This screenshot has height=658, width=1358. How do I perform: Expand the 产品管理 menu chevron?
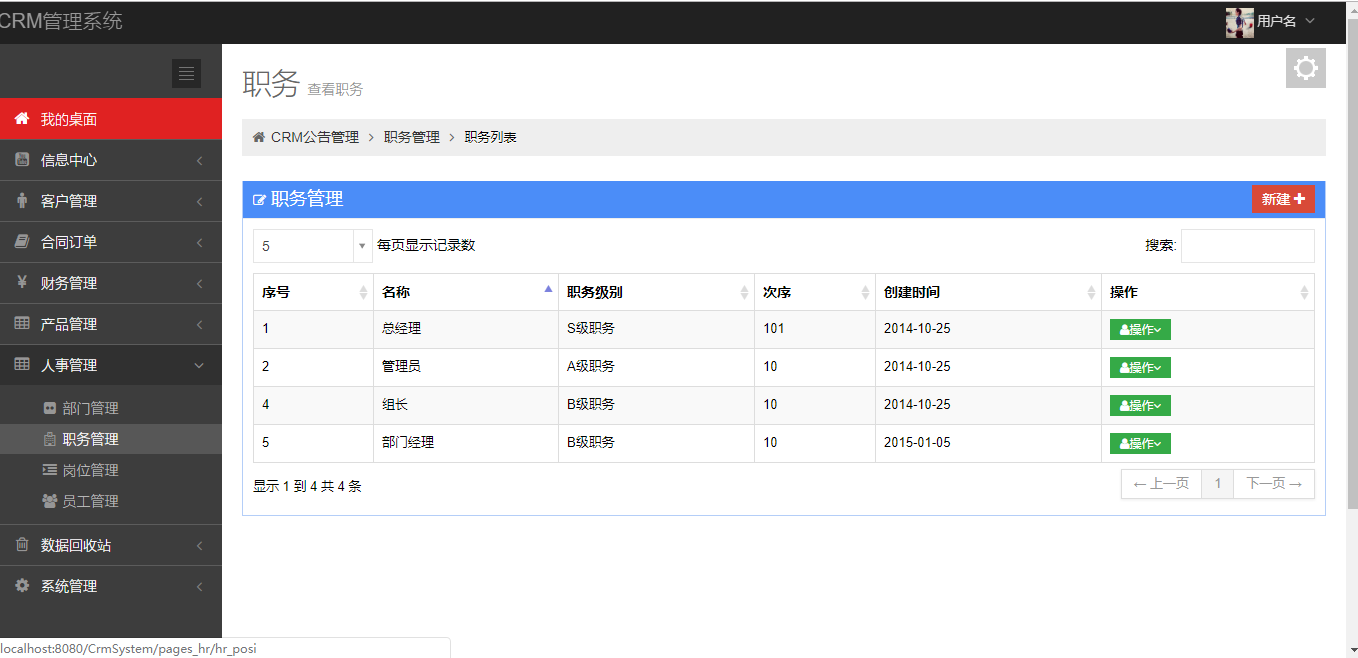199,325
